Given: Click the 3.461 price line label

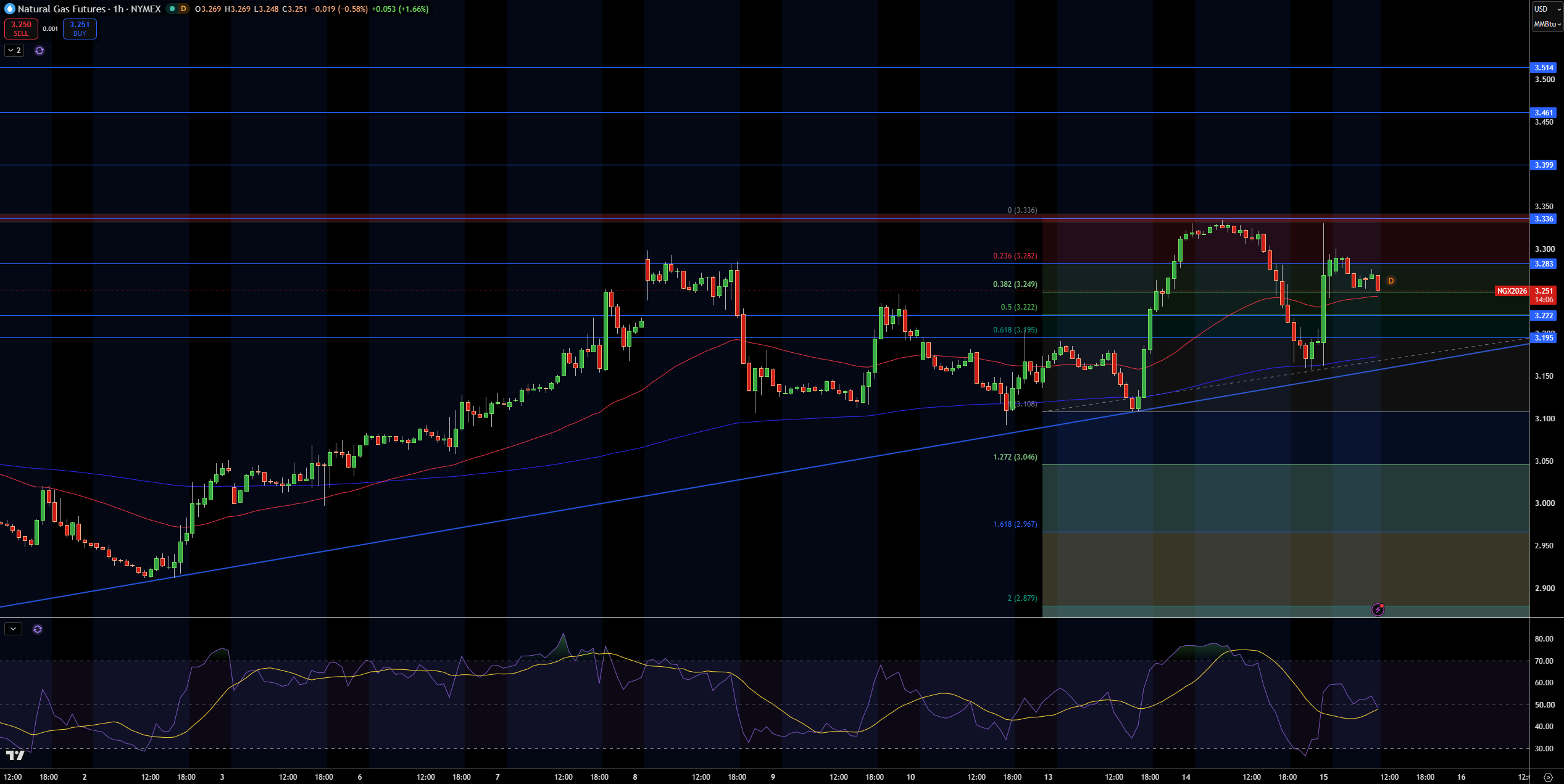Looking at the screenshot, I should (1544, 113).
